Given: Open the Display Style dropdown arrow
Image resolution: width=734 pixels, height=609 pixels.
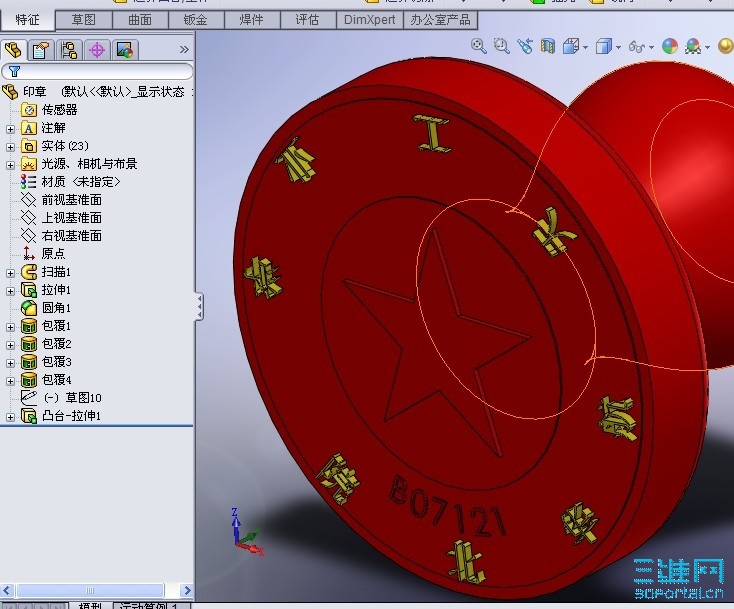Looking at the screenshot, I should point(618,47).
